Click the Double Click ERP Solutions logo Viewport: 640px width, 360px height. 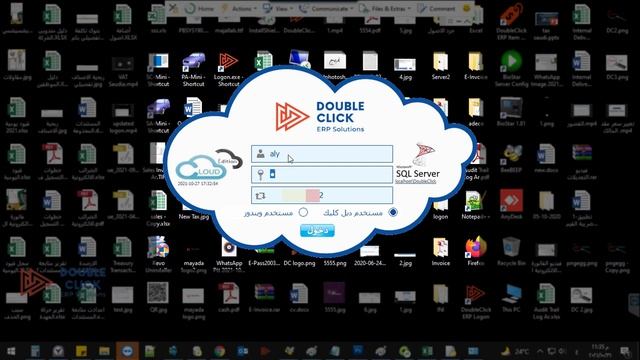(320, 117)
